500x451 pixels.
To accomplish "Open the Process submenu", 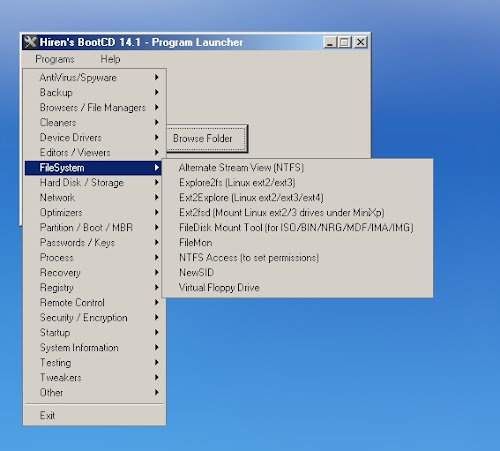I will (x=93, y=257).
